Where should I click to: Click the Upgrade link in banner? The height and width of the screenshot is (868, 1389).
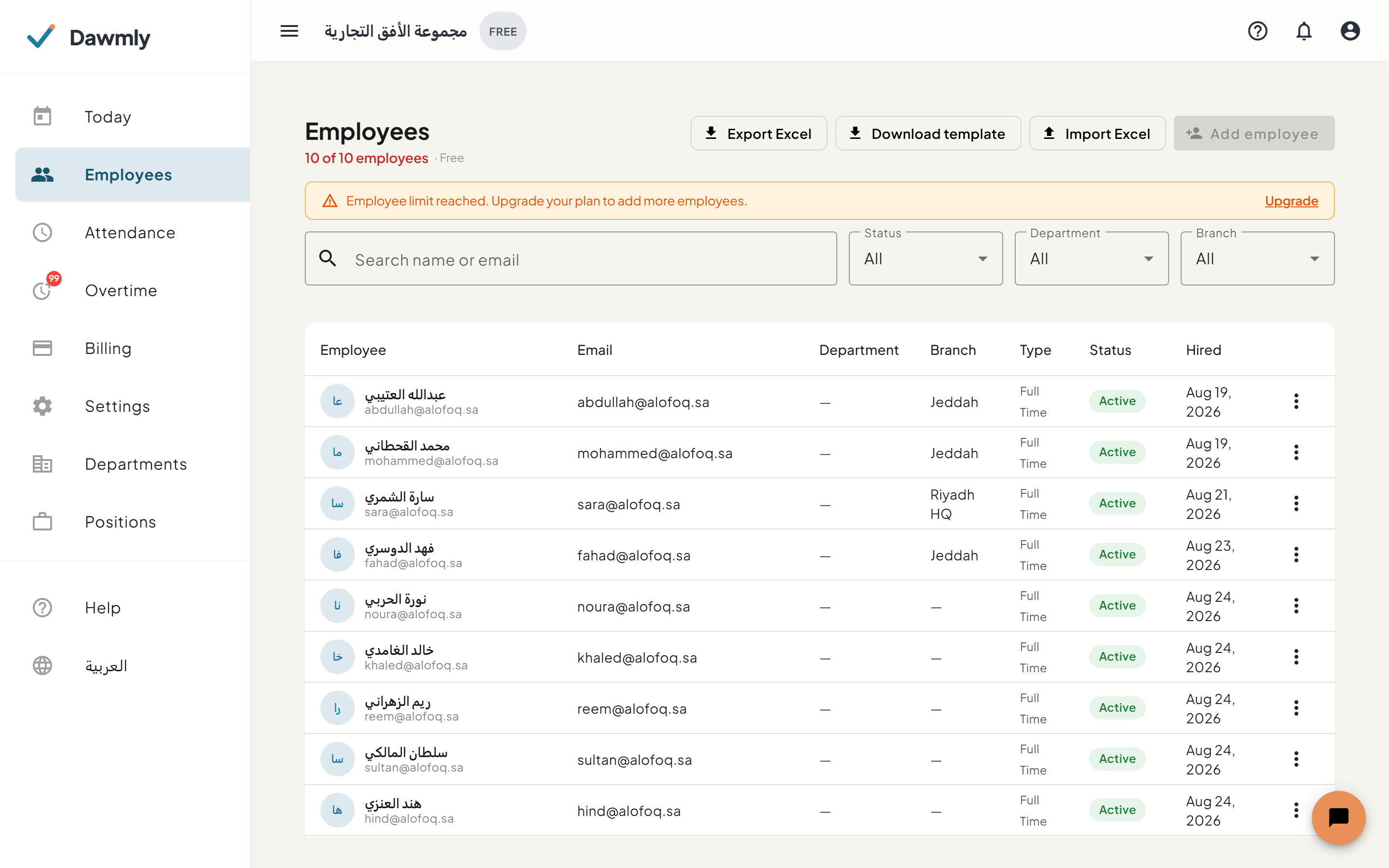click(1292, 201)
